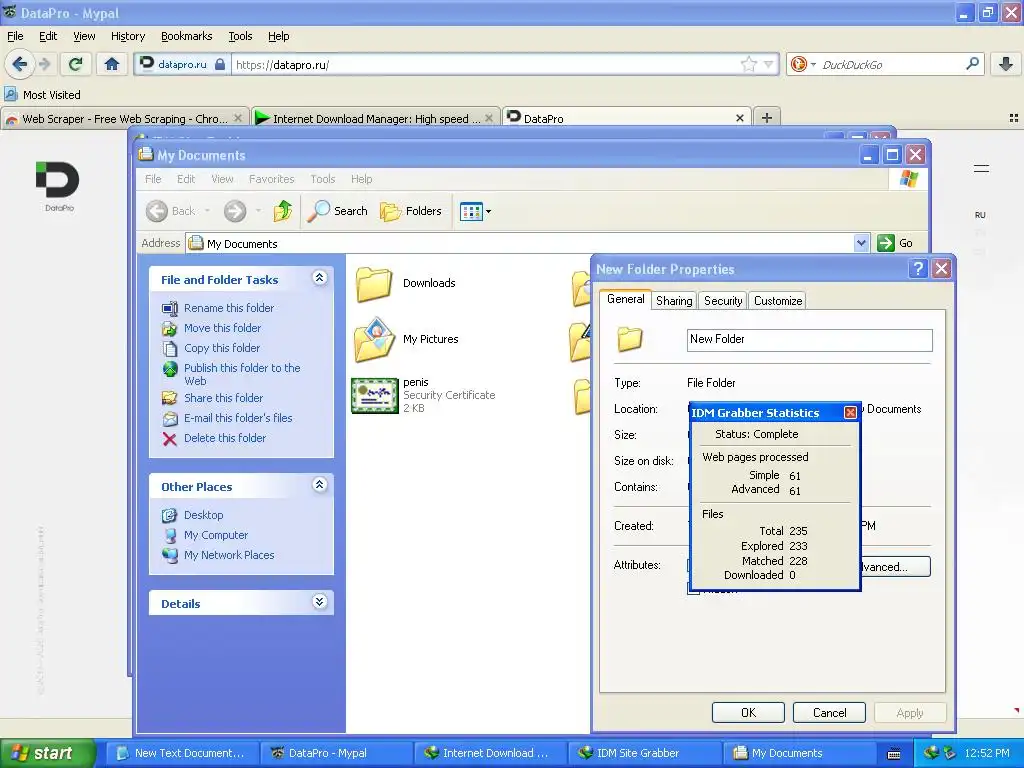The width and height of the screenshot is (1024, 768).
Task: Click Up folder icon in My Documents
Action: [283, 210]
